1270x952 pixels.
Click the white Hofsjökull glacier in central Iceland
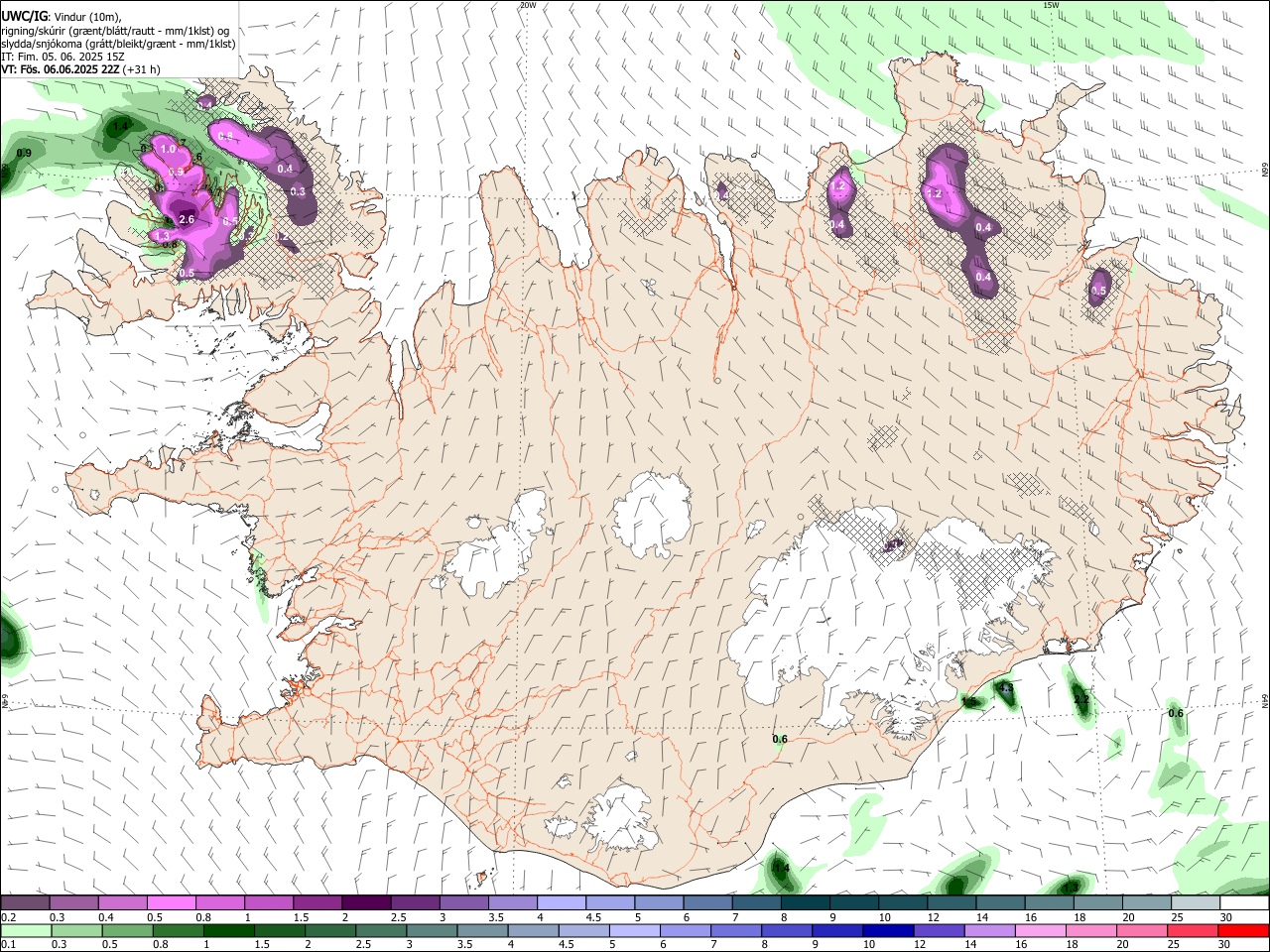(652, 515)
